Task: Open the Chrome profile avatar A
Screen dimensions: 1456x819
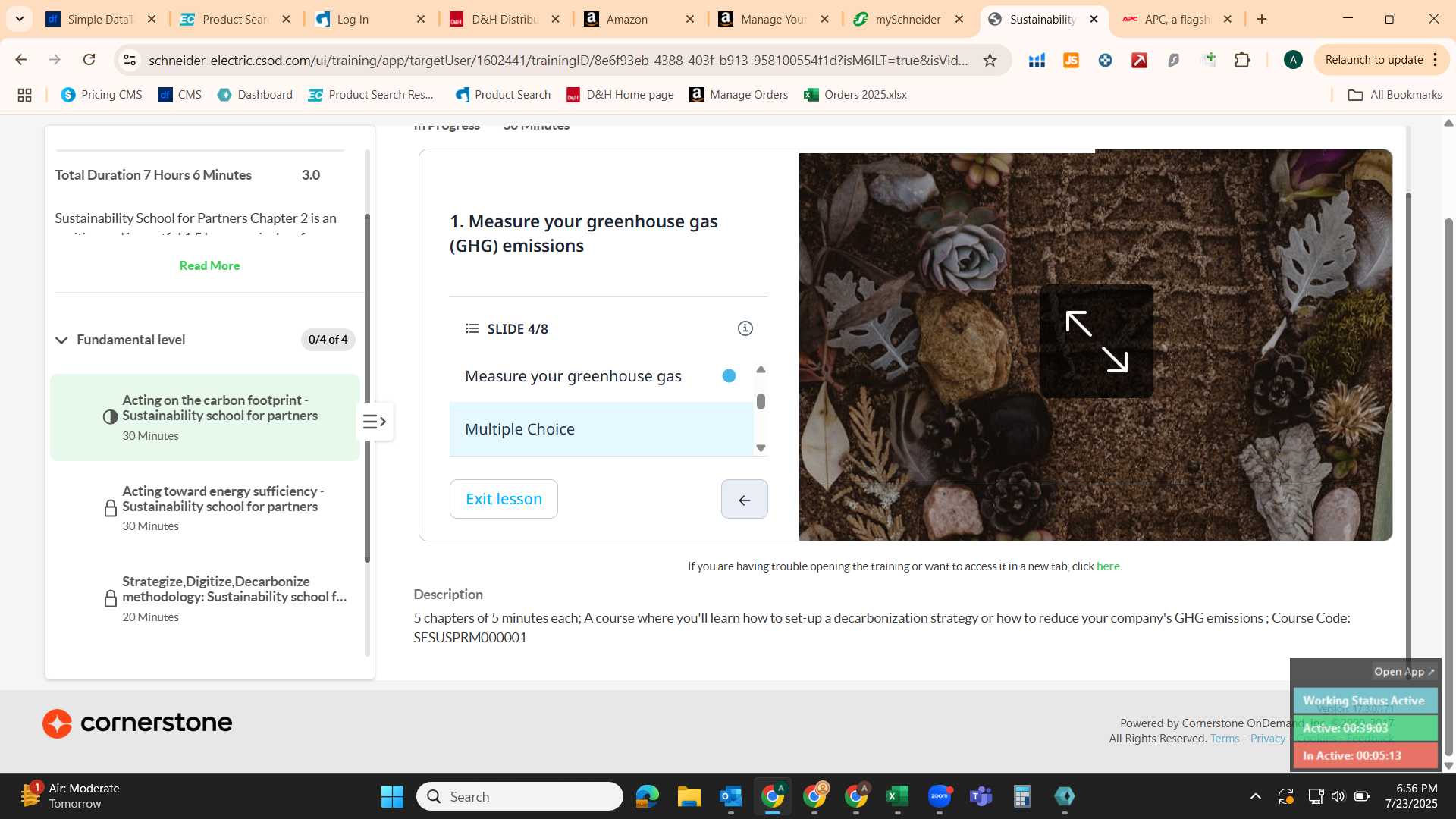Action: click(x=1293, y=60)
